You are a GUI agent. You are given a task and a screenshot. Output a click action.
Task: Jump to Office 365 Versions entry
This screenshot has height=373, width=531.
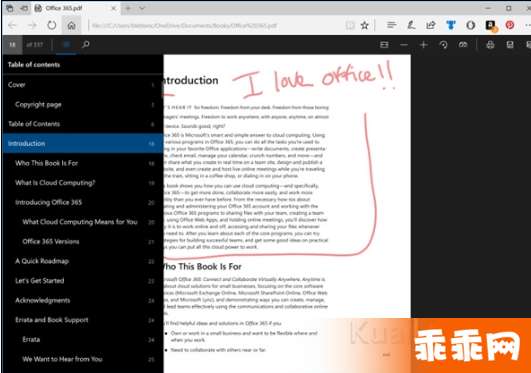pyautogui.click(x=82, y=242)
